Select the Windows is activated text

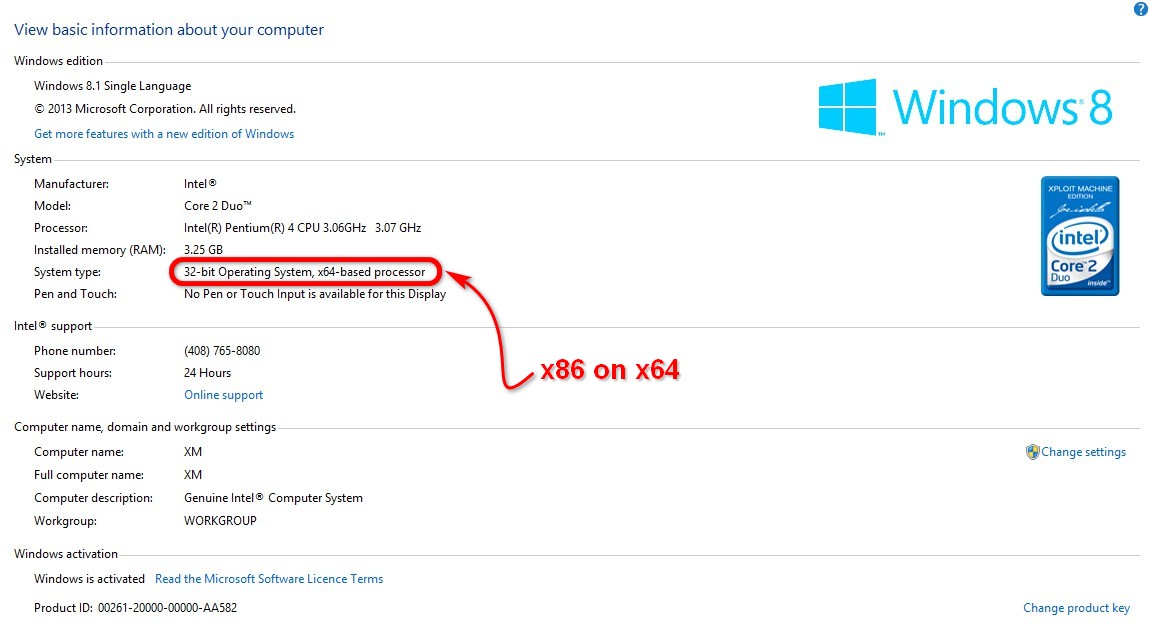click(89, 578)
